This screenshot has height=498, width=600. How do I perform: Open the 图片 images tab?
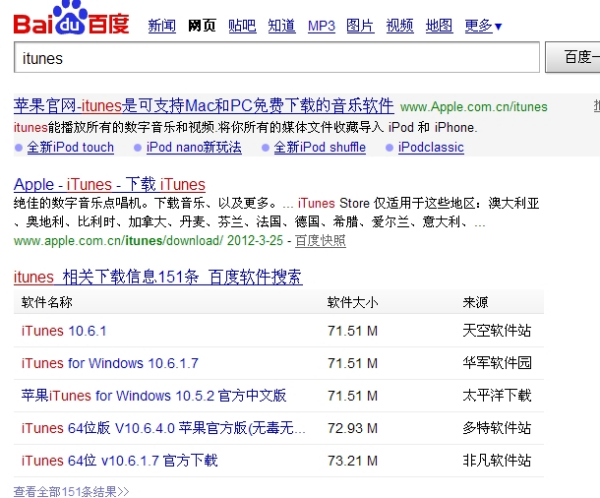click(x=360, y=26)
